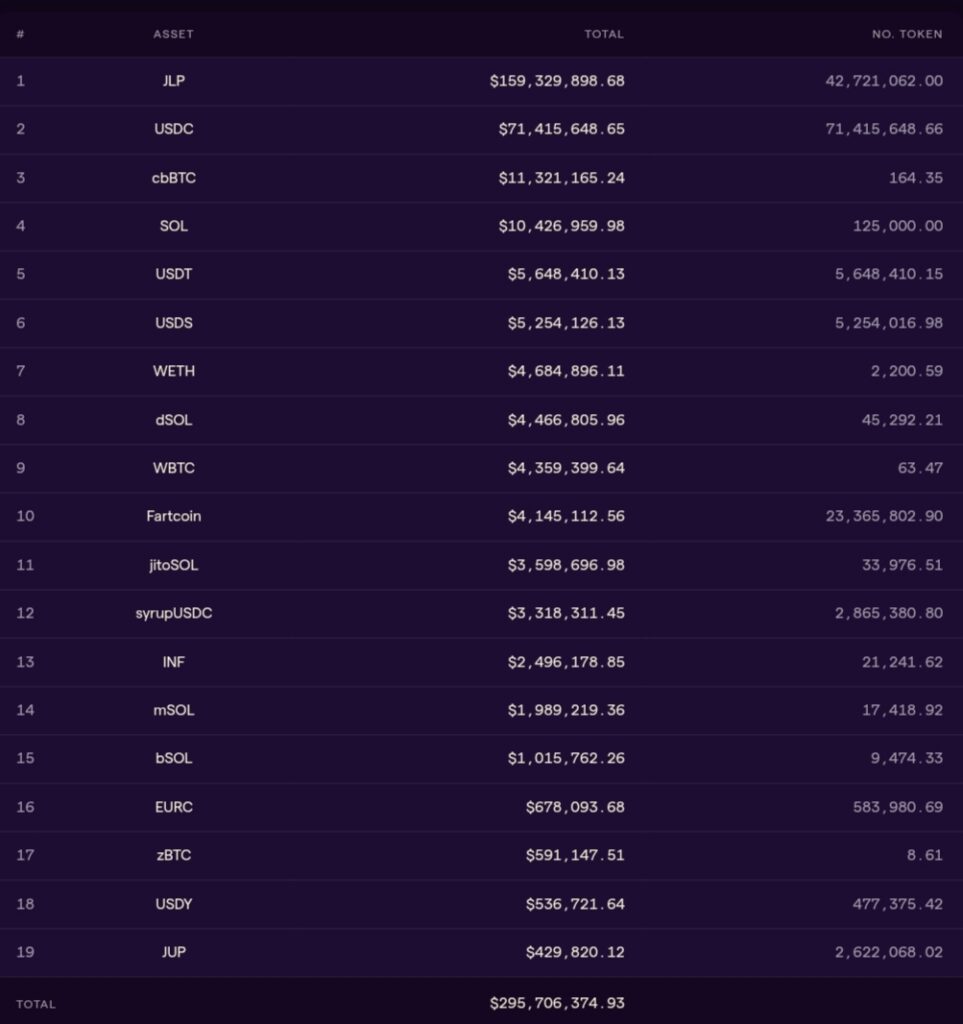Click the jitoSOL asset name
The image size is (963, 1024).
pyautogui.click(x=173, y=565)
